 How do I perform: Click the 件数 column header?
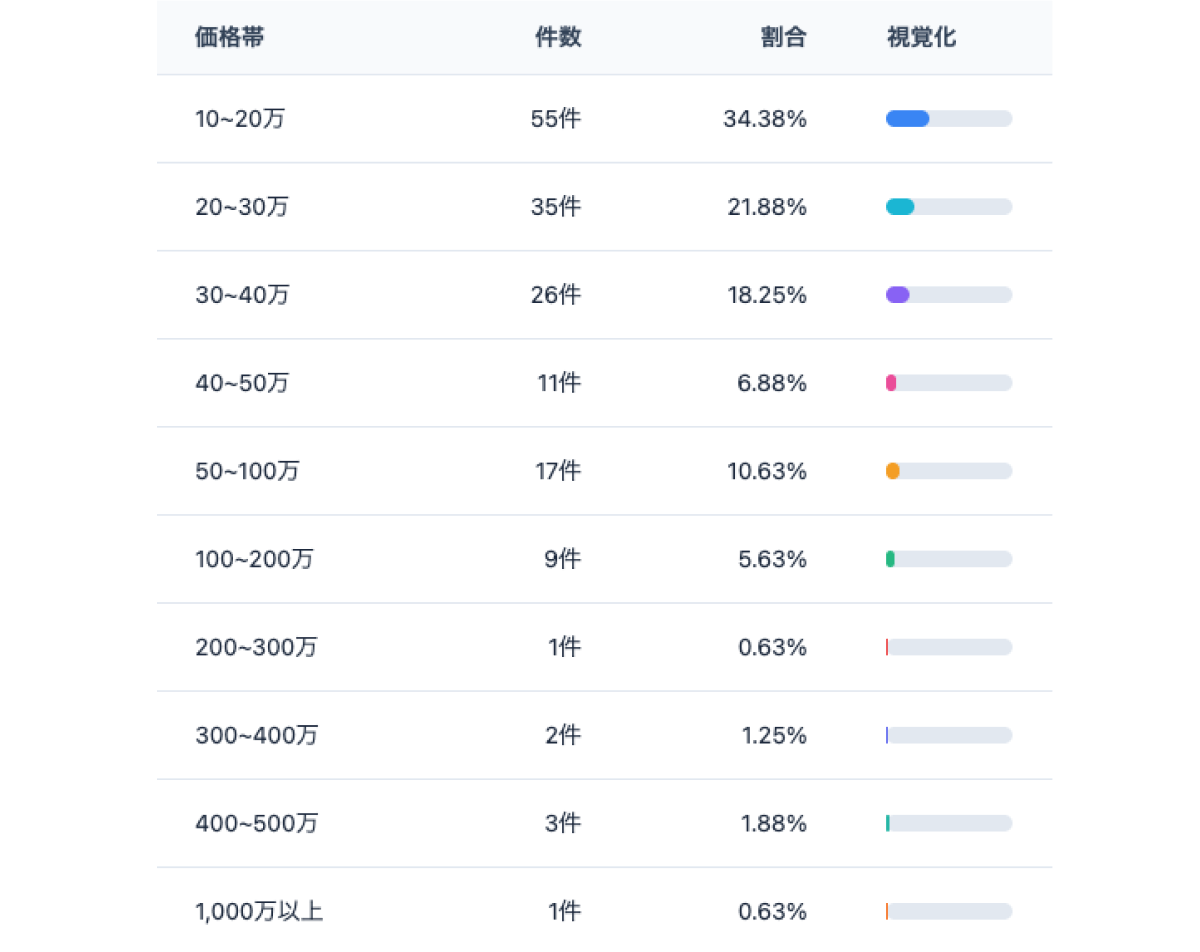point(558,38)
